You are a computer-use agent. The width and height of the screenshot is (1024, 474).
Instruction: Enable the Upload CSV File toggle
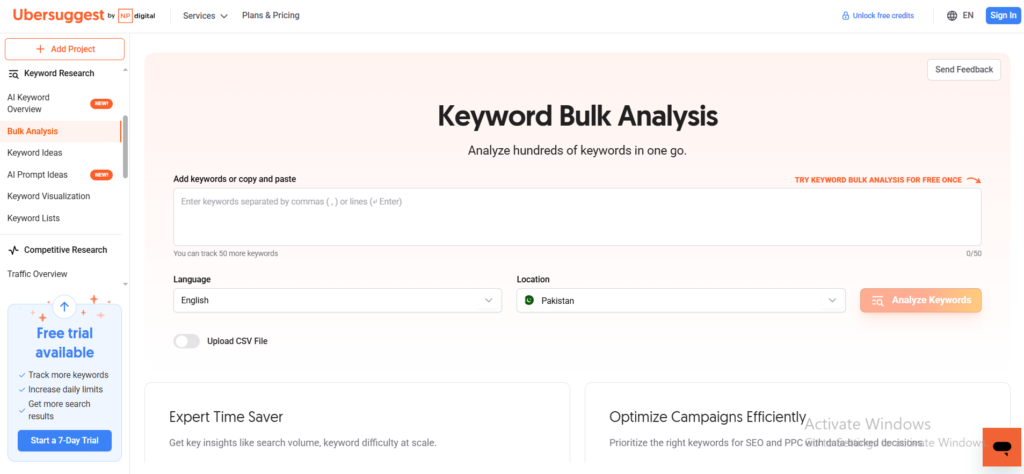pyautogui.click(x=187, y=341)
